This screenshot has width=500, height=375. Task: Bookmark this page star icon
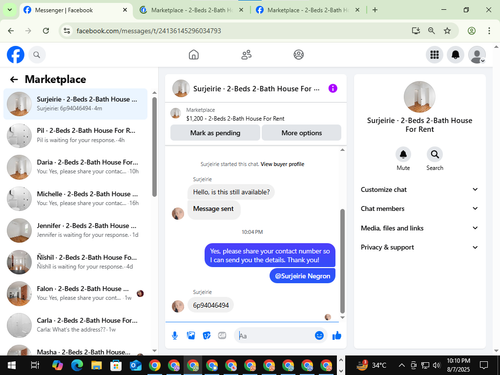(x=447, y=31)
